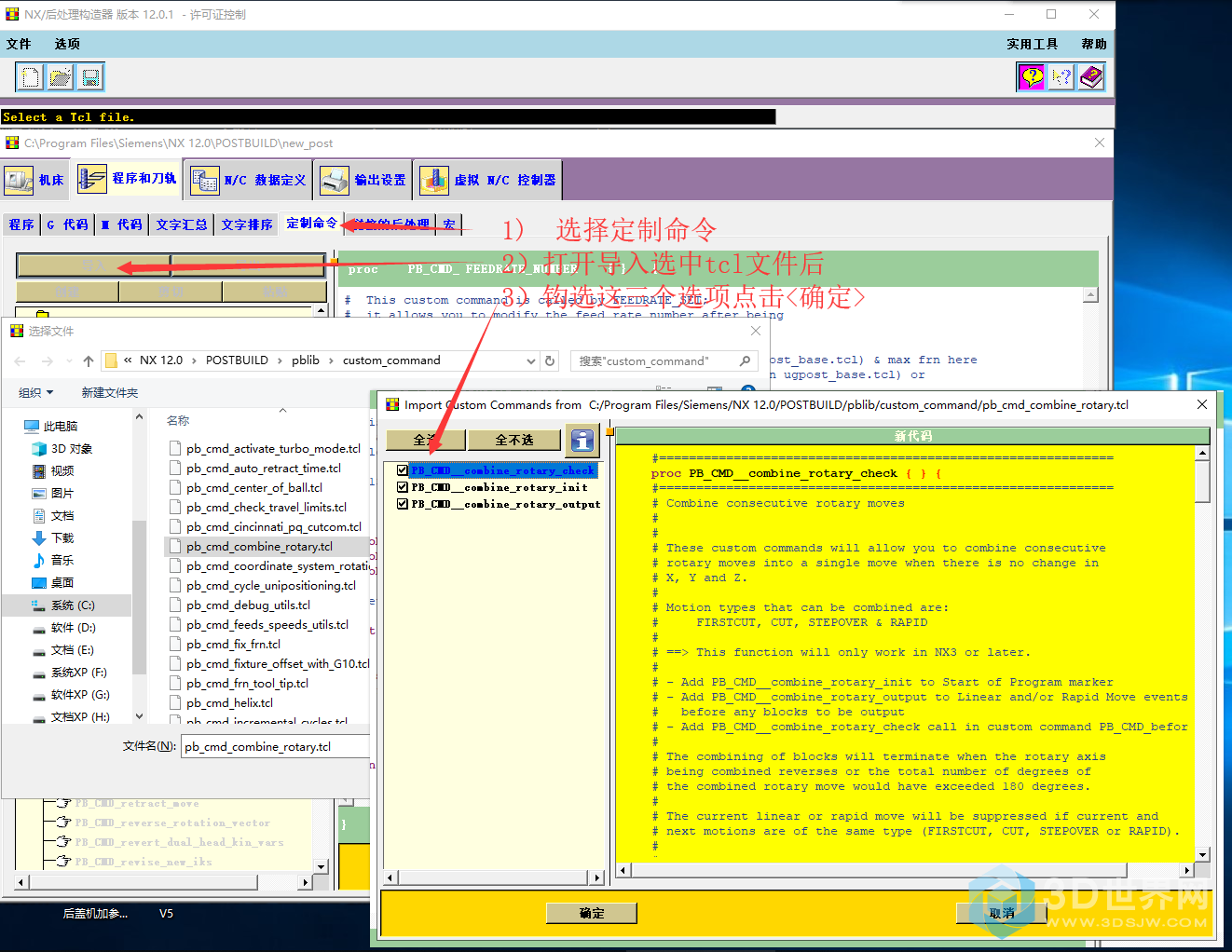This screenshot has width=1232, height=952.
Task: Click scroll-down arrow of code vertical scrollbar
Action: pos(1202,854)
